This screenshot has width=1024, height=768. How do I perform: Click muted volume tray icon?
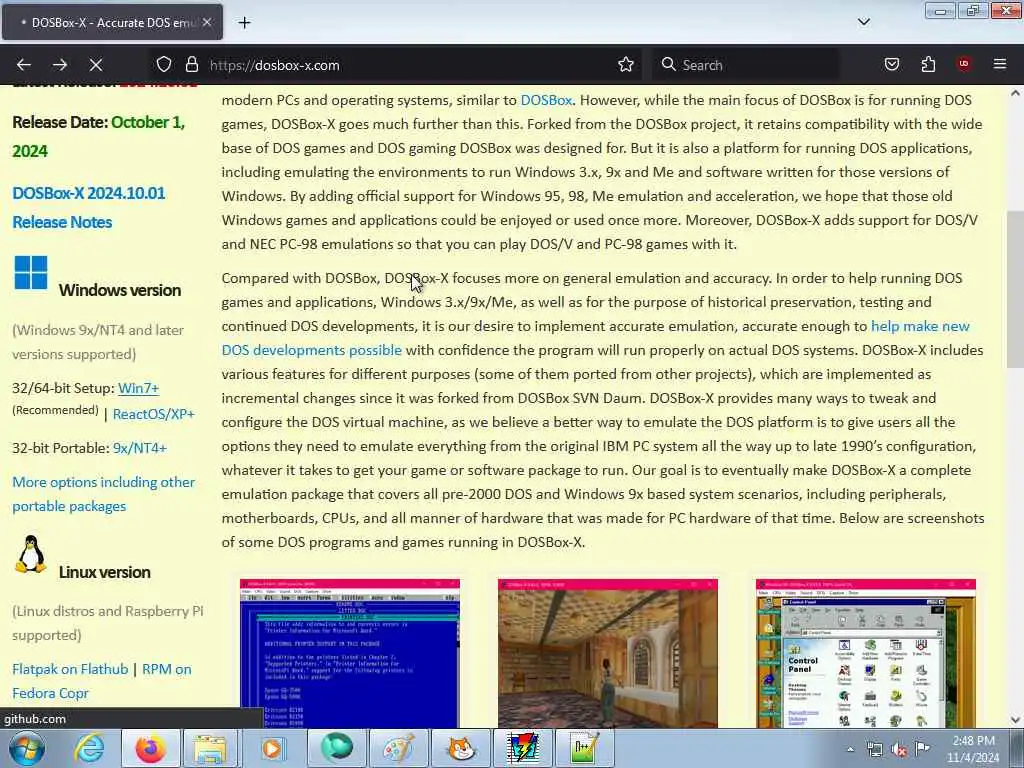(899, 749)
